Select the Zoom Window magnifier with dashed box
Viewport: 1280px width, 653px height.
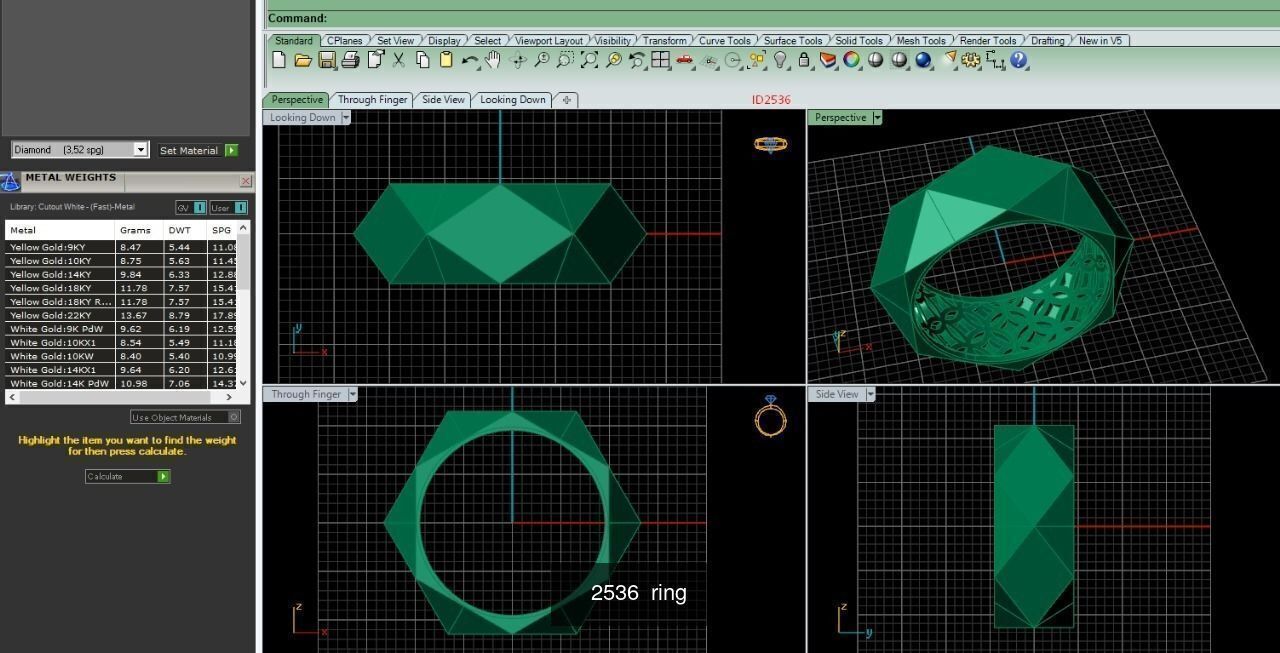point(566,60)
